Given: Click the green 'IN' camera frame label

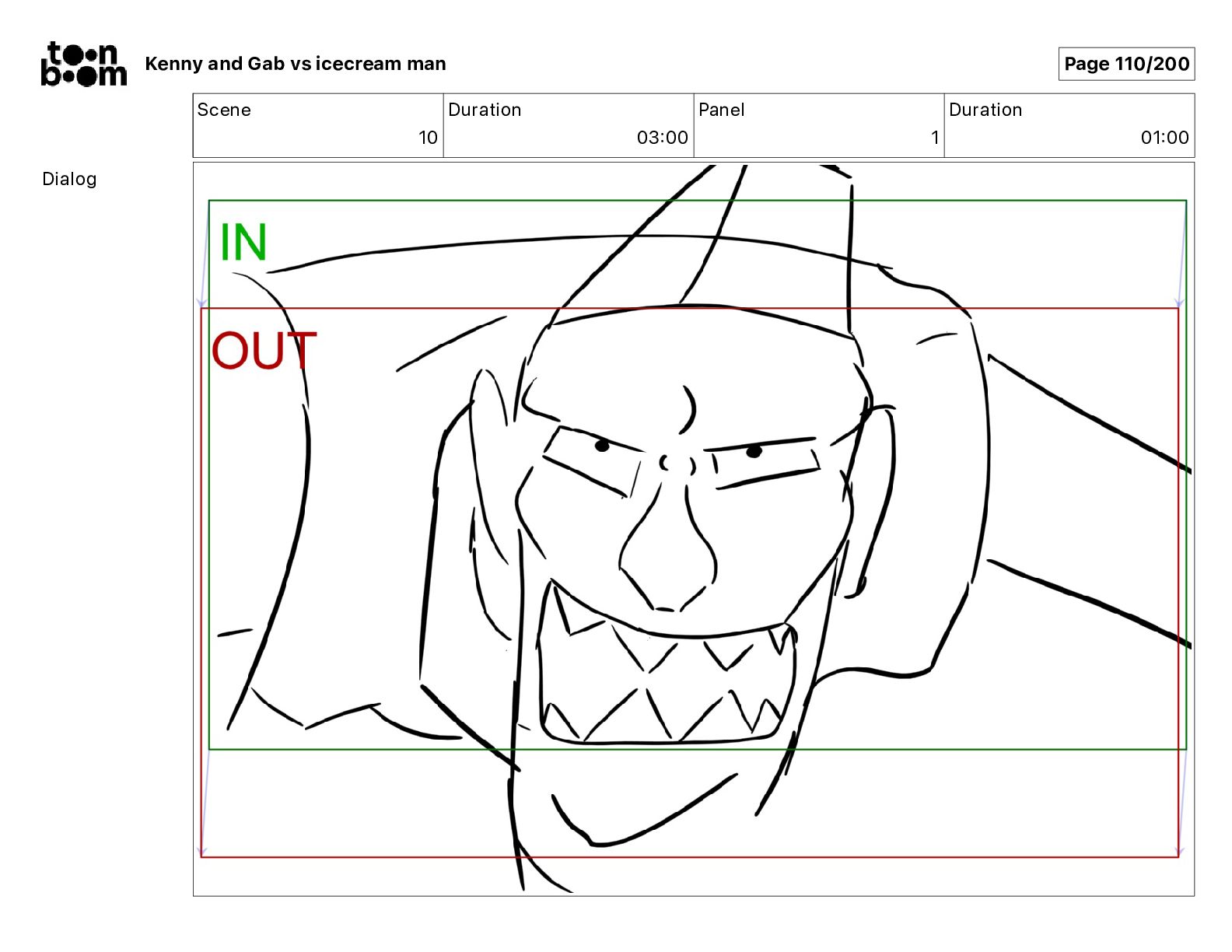Looking at the screenshot, I should [x=243, y=242].
